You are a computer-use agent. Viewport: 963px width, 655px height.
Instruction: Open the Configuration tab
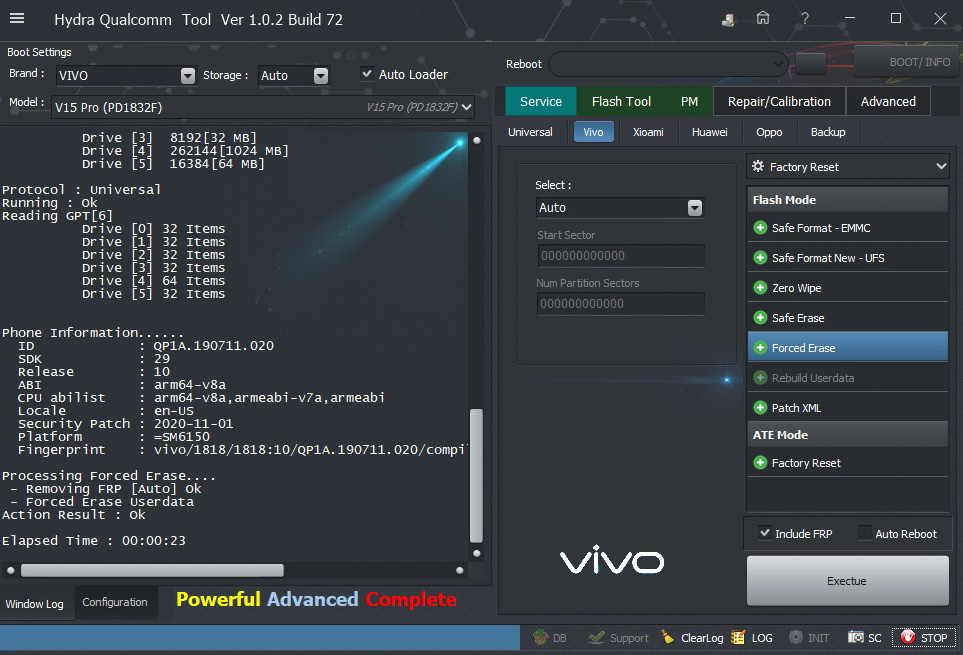(x=115, y=602)
